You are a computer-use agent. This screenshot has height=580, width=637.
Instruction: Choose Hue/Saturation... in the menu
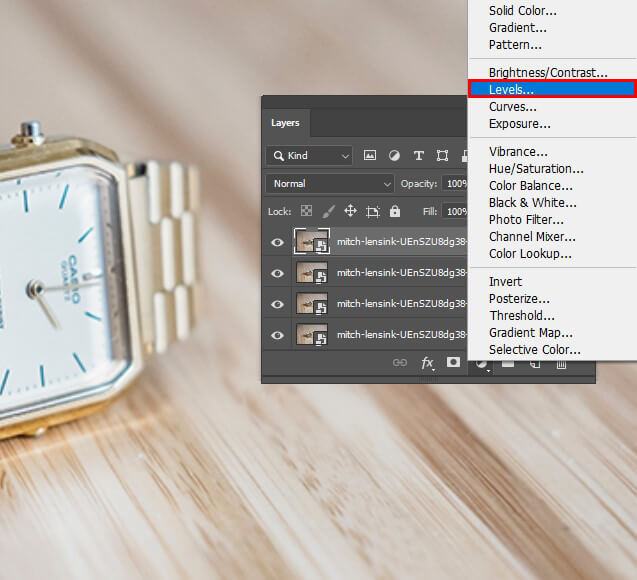(536, 169)
